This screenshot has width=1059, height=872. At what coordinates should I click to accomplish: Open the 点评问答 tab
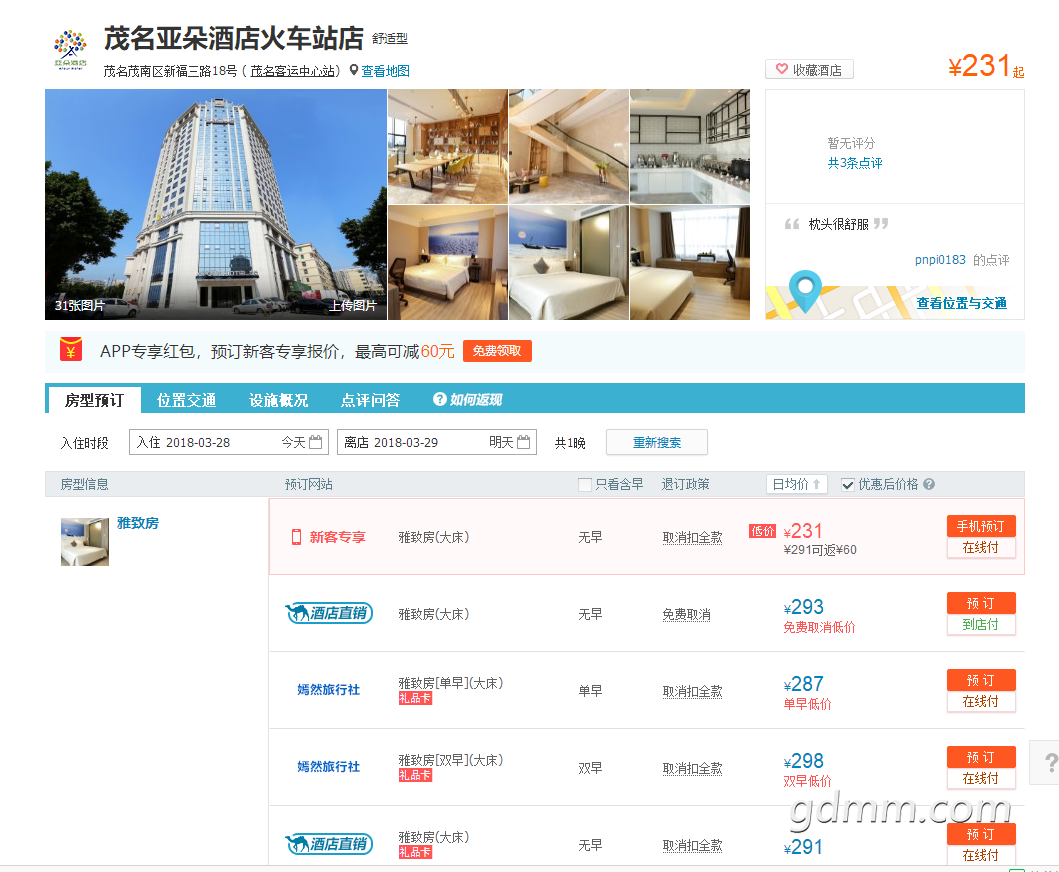point(370,400)
